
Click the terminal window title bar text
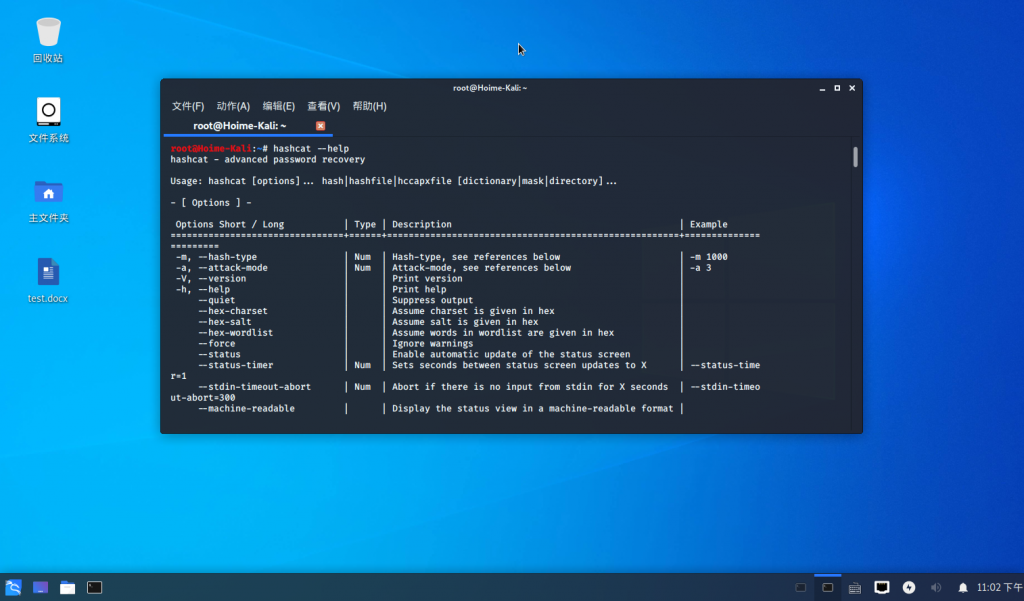point(490,88)
